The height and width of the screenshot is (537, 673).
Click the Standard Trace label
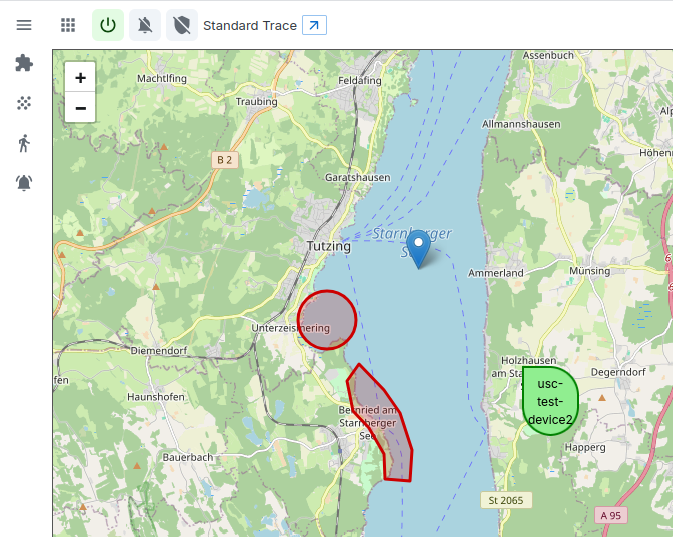tap(249, 25)
